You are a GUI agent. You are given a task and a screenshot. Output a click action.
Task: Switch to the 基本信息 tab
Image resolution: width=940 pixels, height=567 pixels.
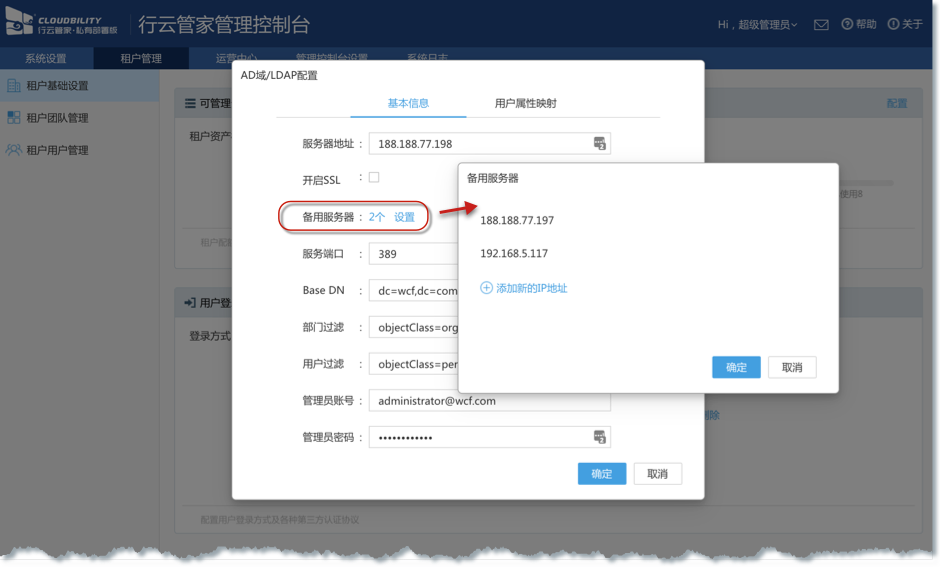pos(408,103)
